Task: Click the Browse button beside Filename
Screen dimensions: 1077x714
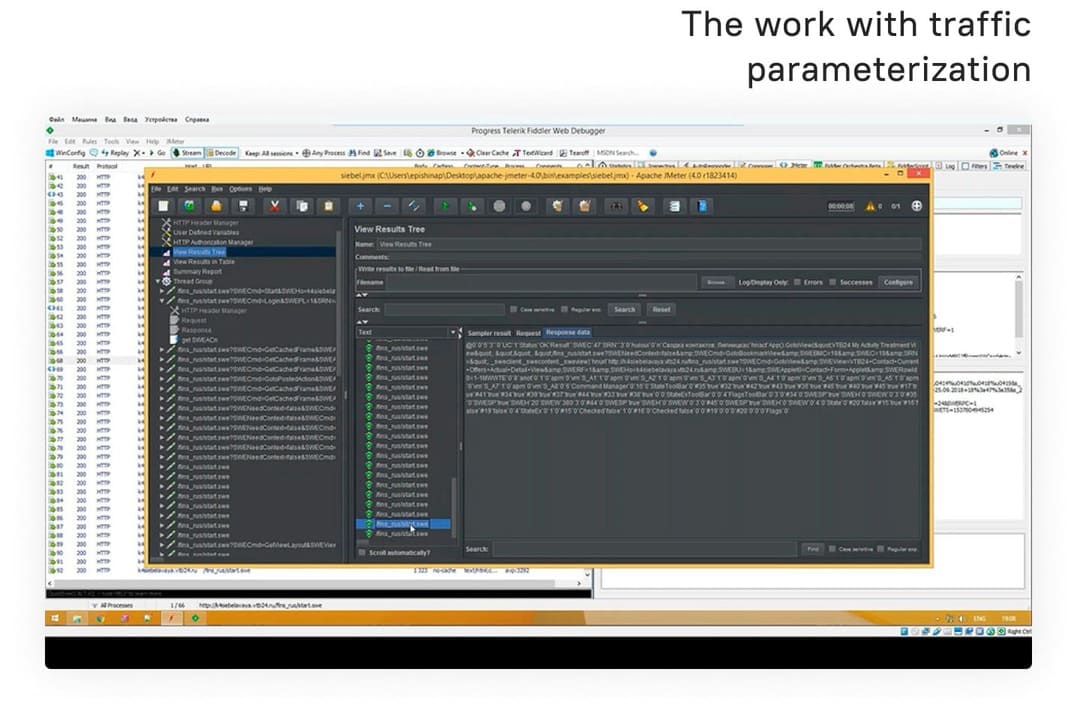Action: 716,282
